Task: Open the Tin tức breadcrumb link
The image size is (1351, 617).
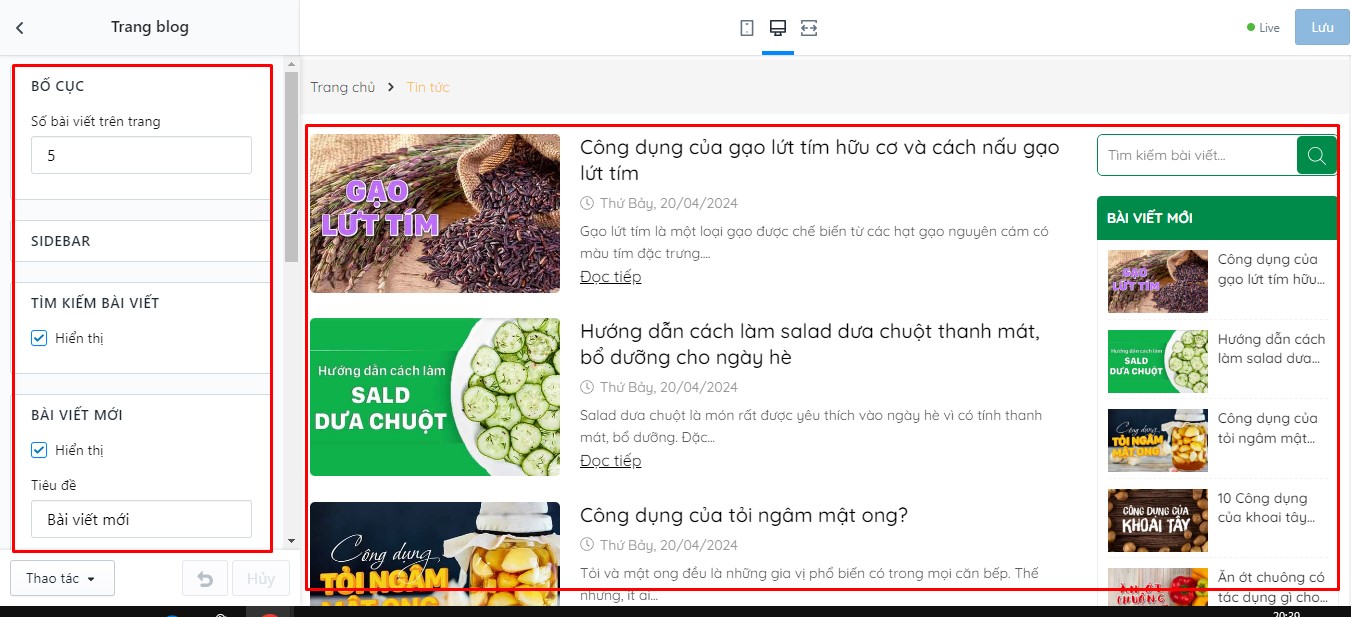Action: pos(428,87)
